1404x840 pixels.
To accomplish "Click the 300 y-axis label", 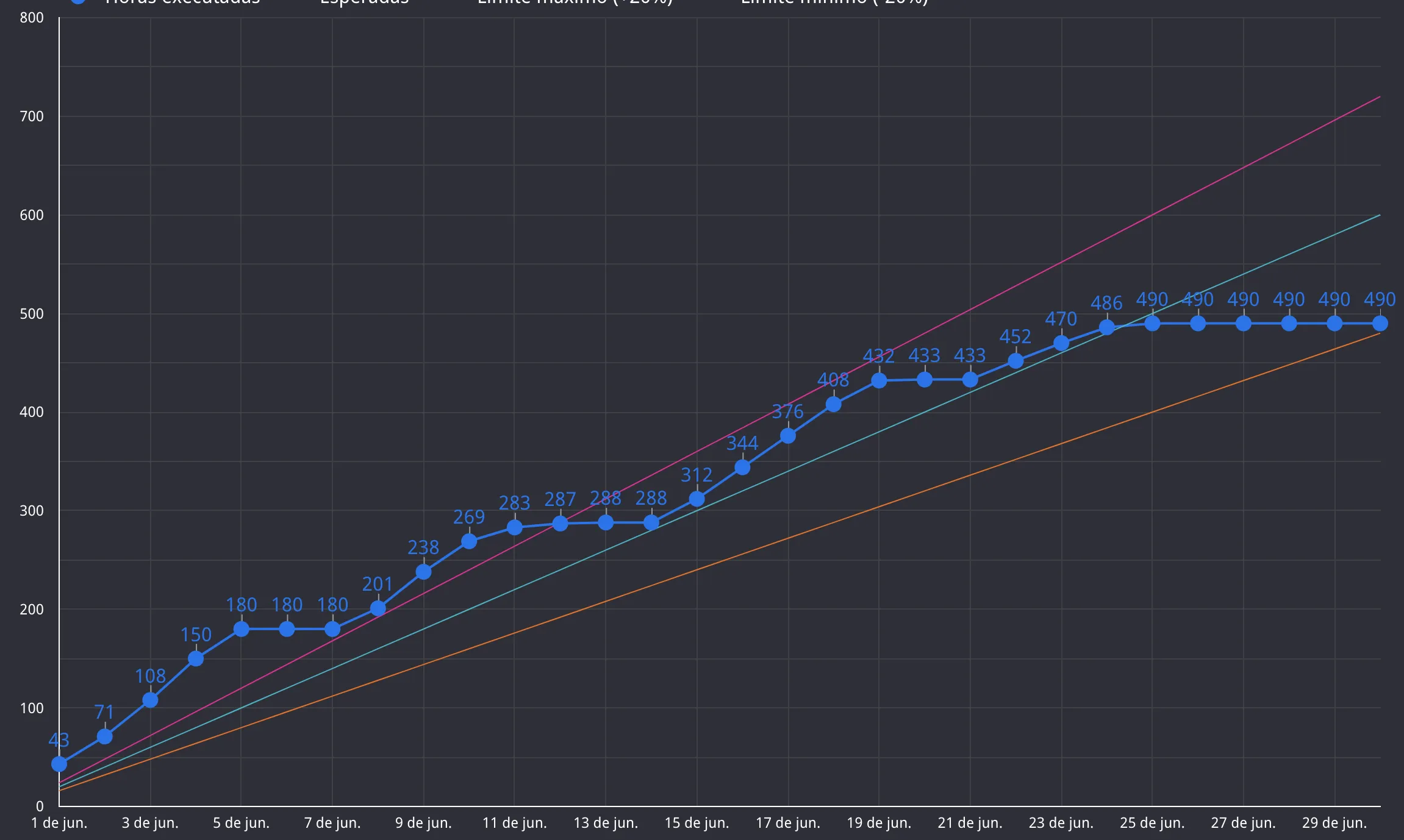I will point(32,510).
